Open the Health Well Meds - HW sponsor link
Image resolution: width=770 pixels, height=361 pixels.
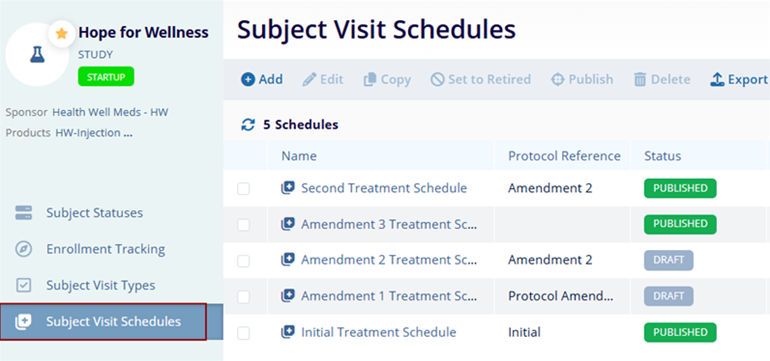coord(110,112)
